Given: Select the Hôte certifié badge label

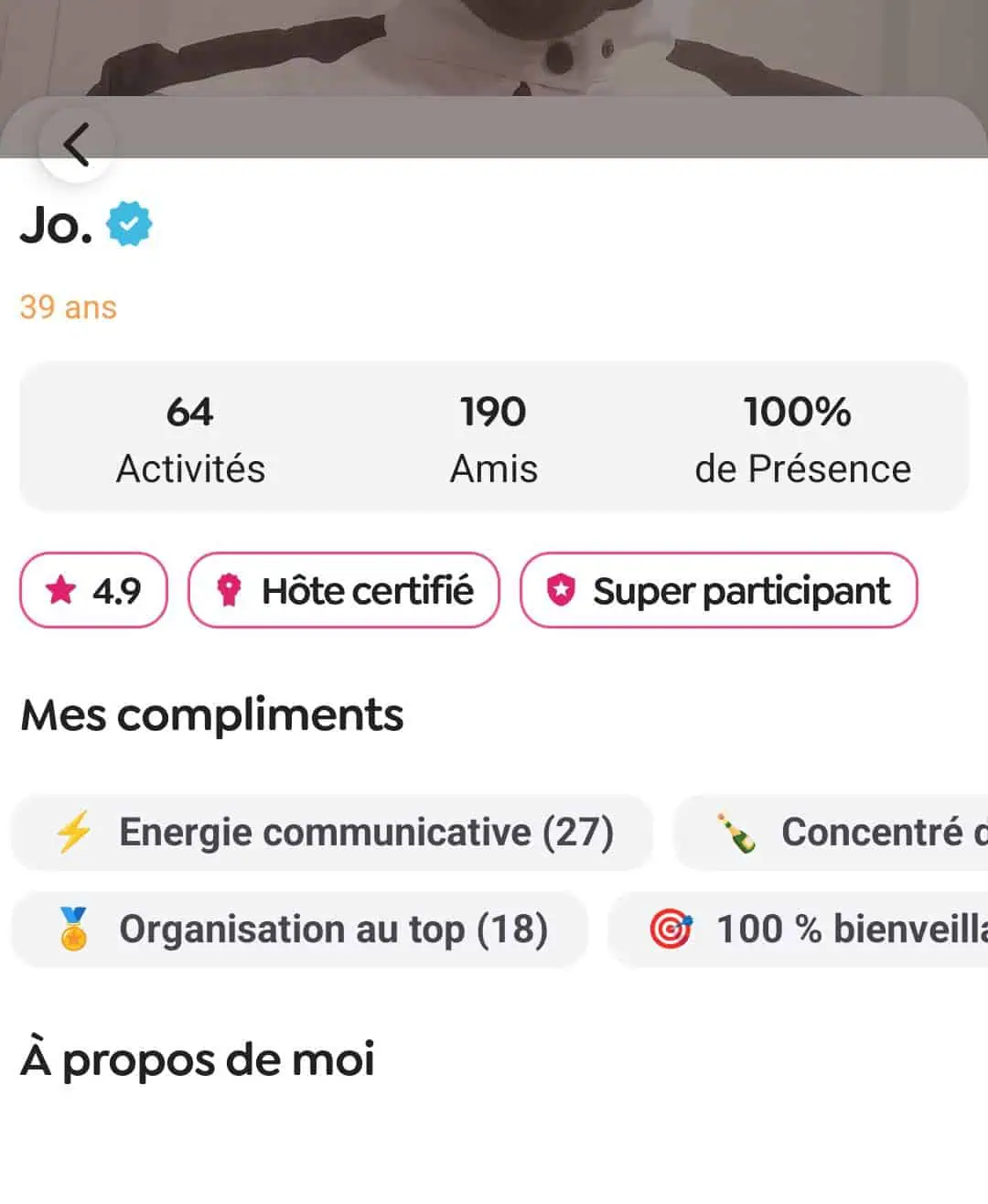Looking at the screenshot, I should point(368,591).
